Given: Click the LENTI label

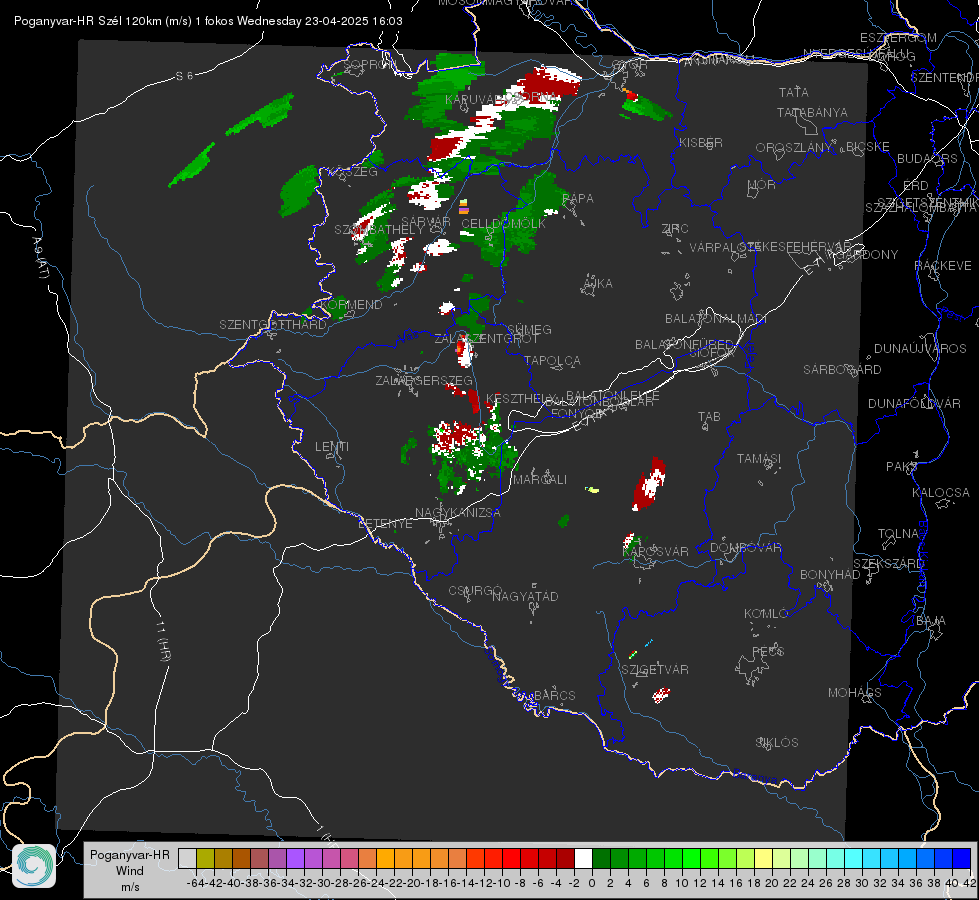Looking at the screenshot, I should [332, 447].
